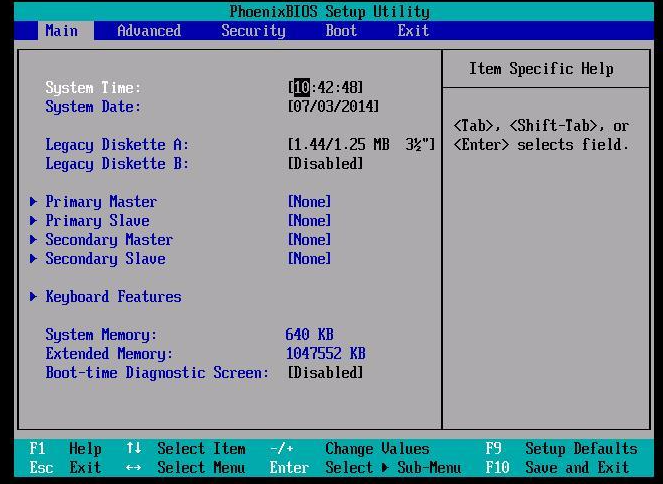Open the Keyboard Features submenu
The image size is (663, 484).
point(112,297)
